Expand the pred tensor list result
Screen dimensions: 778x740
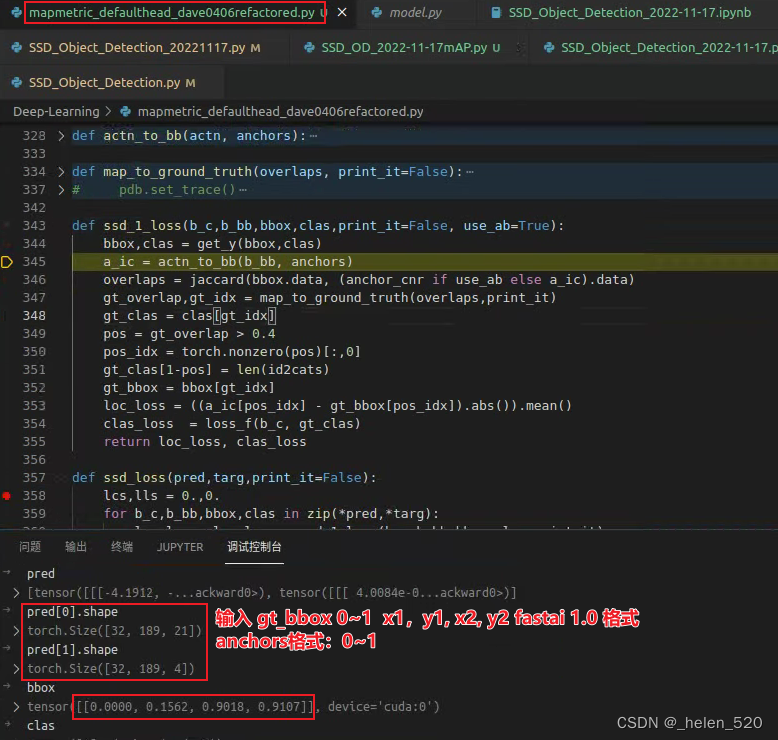pyautogui.click(x=16, y=593)
